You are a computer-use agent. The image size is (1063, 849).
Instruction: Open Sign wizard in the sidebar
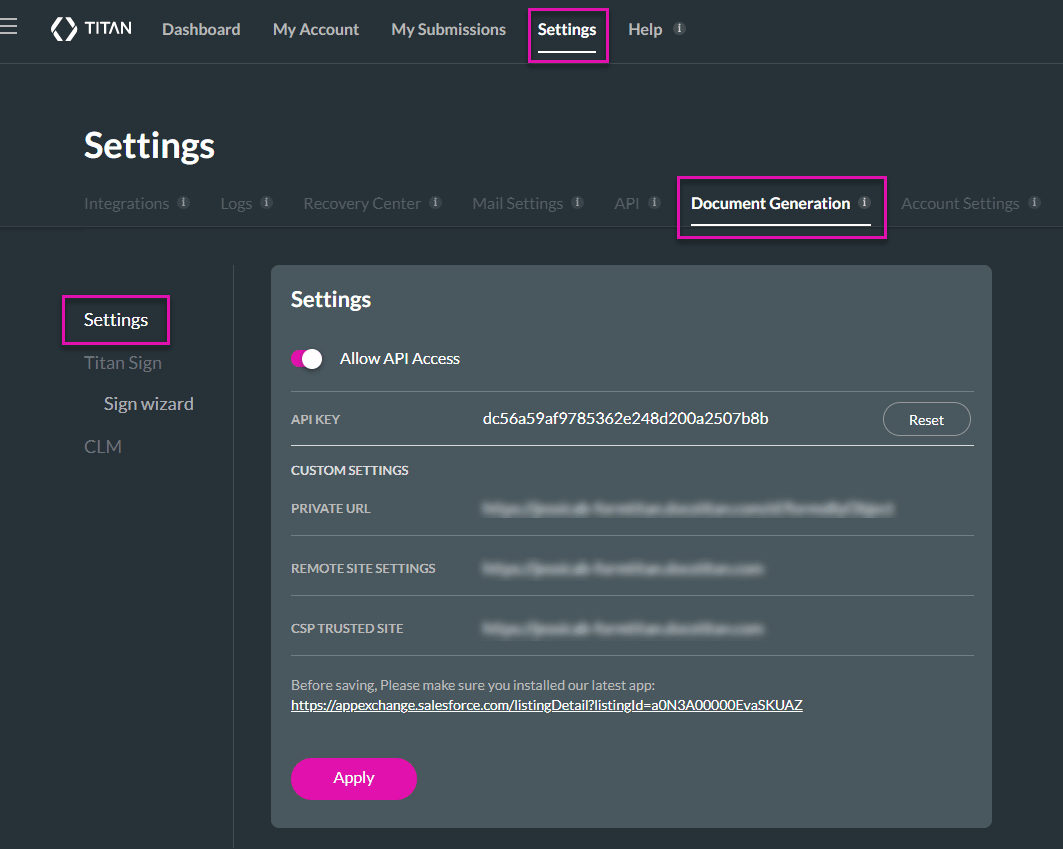click(148, 404)
